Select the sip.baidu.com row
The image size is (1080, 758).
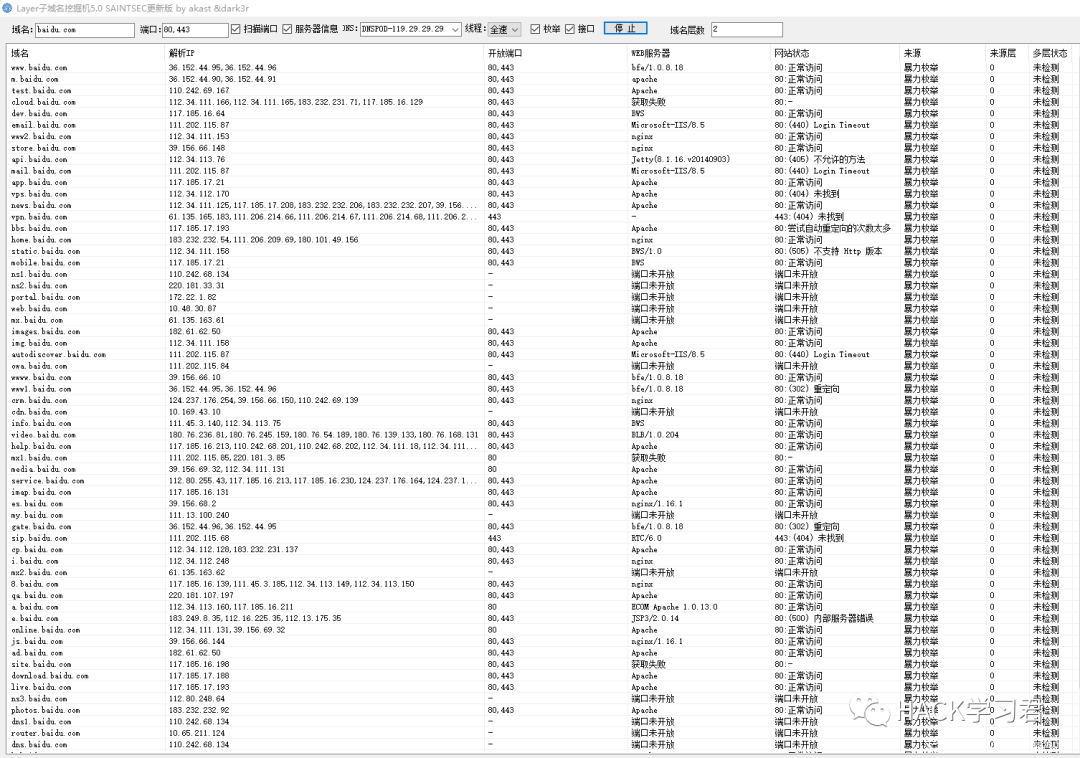coord(540,538)
